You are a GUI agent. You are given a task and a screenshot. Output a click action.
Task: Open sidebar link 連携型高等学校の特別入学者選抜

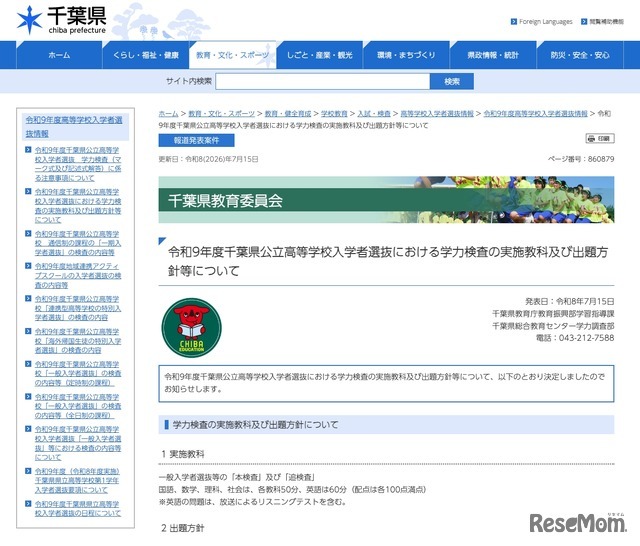[x=78, y=308]
